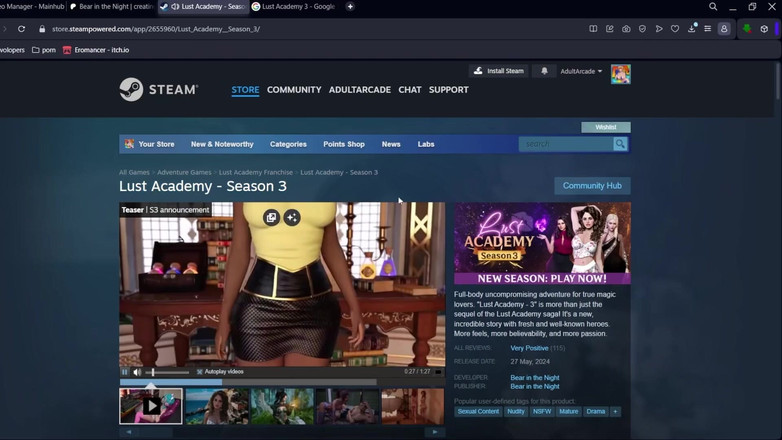The image size is (782, 440).
Task: Open developer Bear in the Night link
Action: (x=535, y=378)
